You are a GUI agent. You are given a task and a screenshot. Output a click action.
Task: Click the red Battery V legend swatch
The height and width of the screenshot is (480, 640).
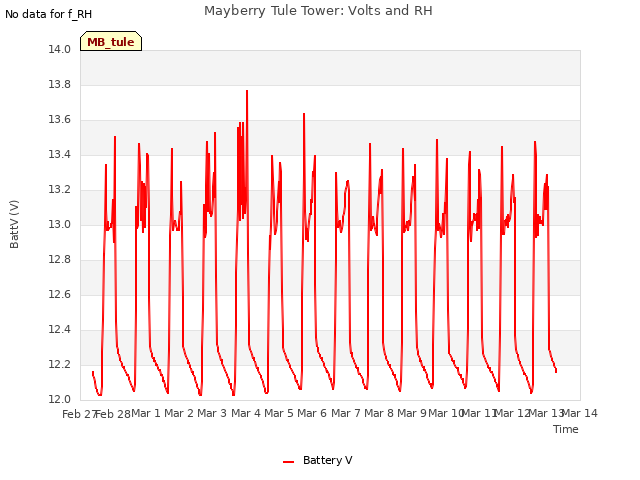[289, 462]
